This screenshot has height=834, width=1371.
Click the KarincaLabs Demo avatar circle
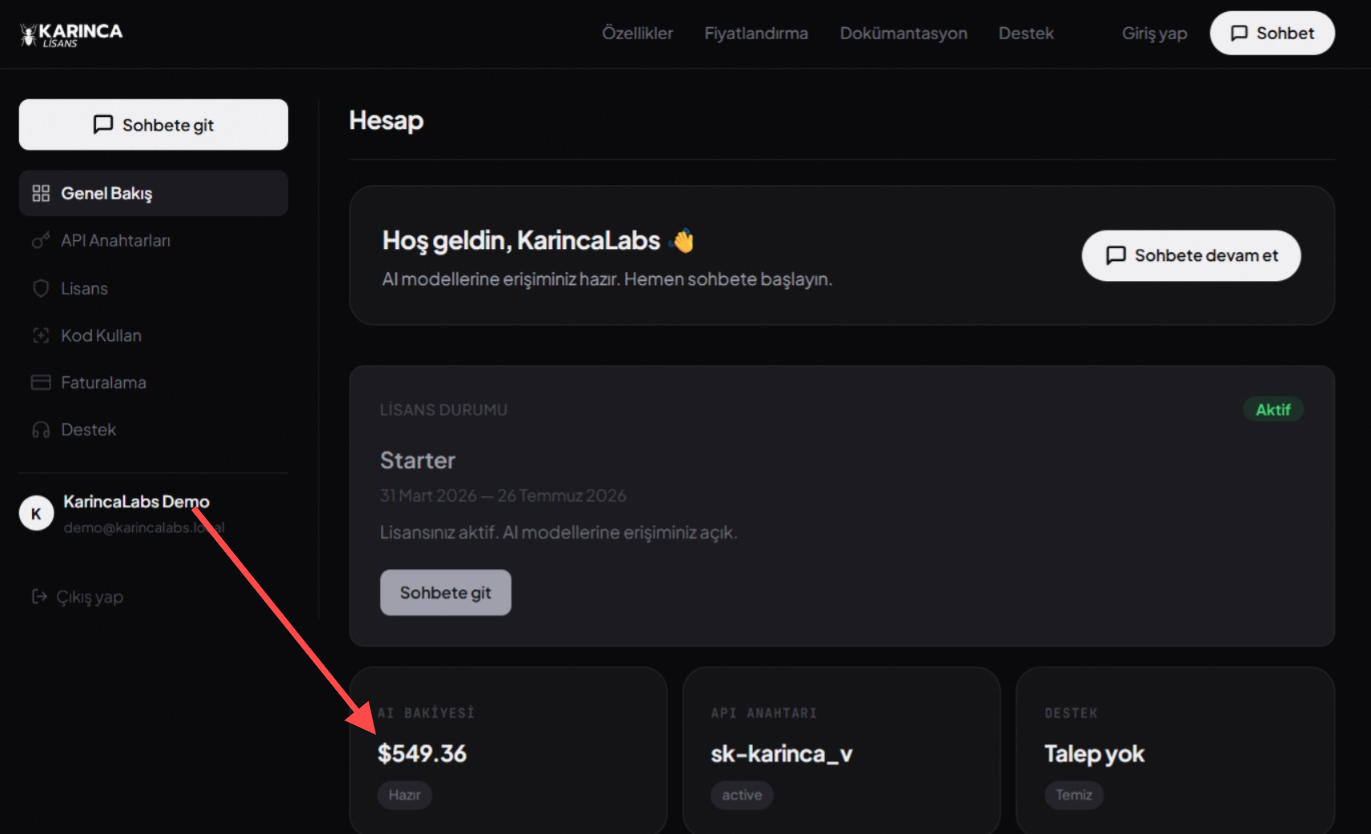point(37,514)
